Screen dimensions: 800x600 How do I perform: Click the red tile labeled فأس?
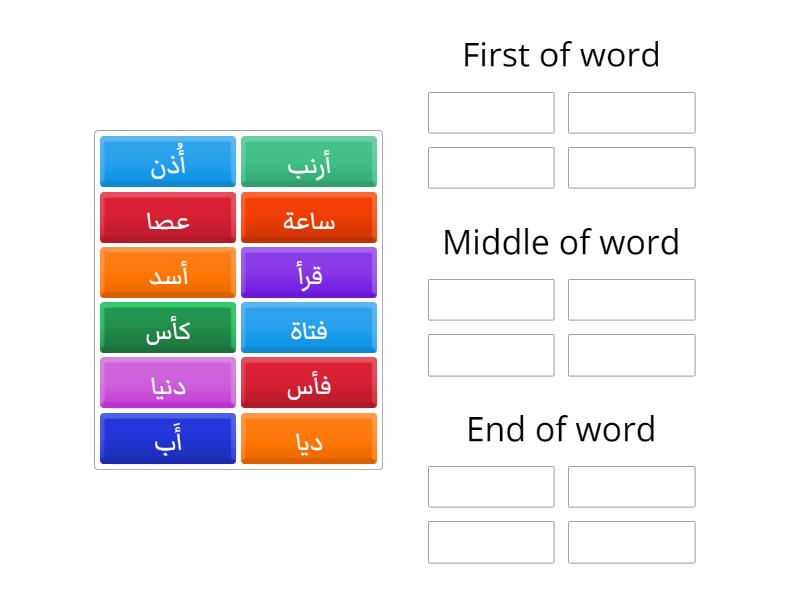click(309, 383)
